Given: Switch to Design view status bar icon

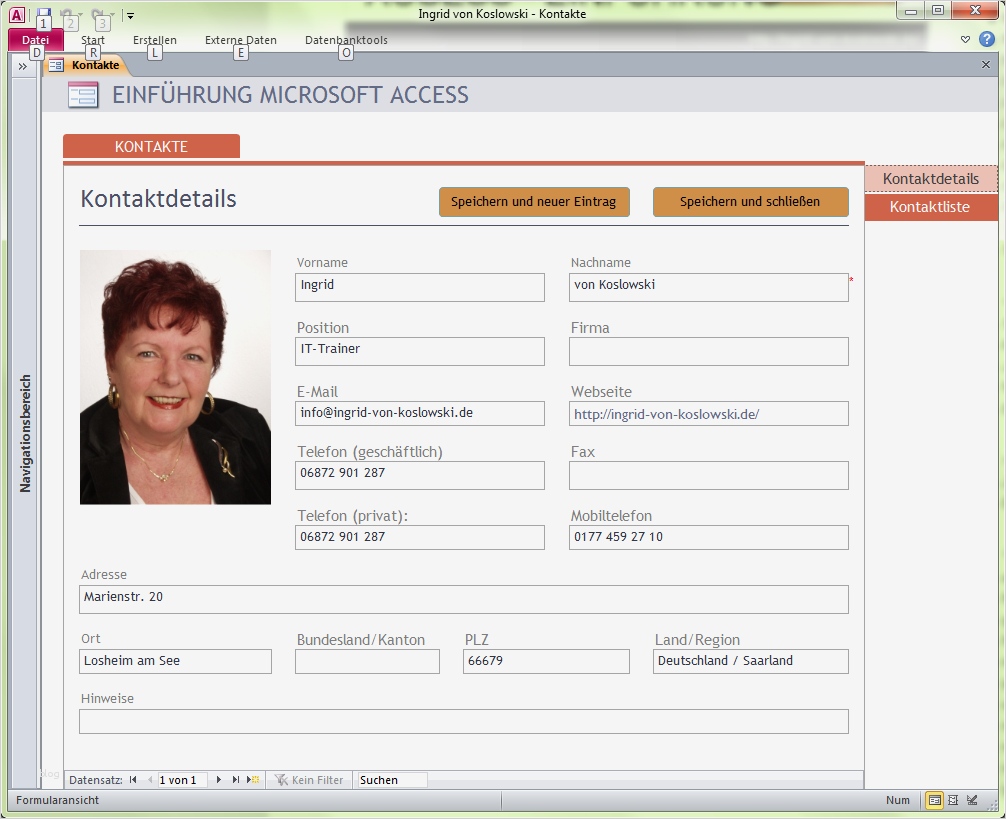Looking at the screenshot, I should (973, 800).
